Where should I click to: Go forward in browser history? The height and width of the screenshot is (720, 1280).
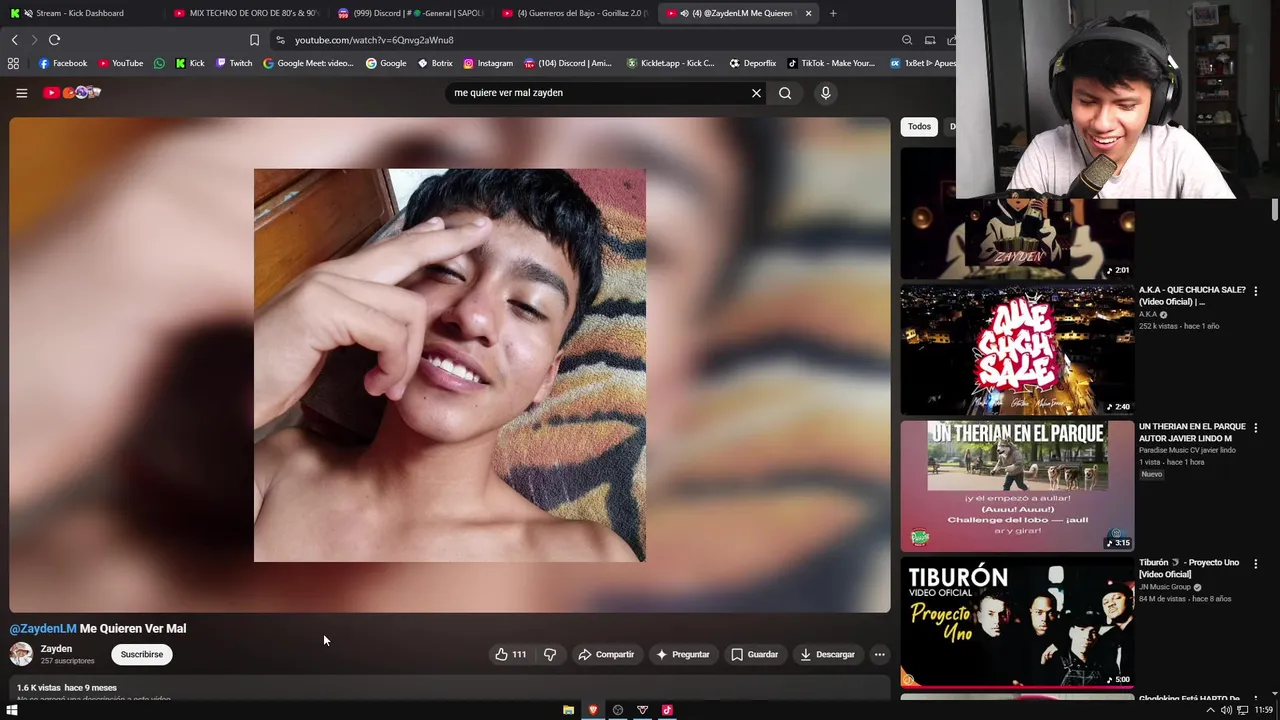pos(34,40)
